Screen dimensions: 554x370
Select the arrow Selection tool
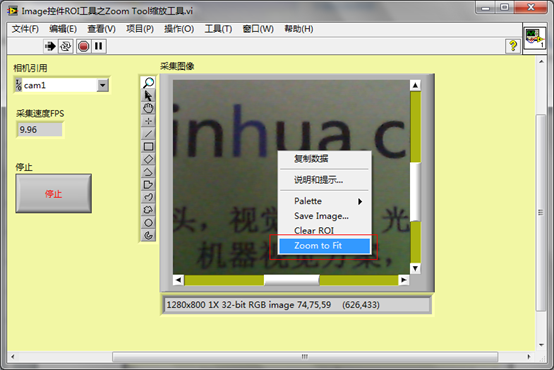point(148,95)
